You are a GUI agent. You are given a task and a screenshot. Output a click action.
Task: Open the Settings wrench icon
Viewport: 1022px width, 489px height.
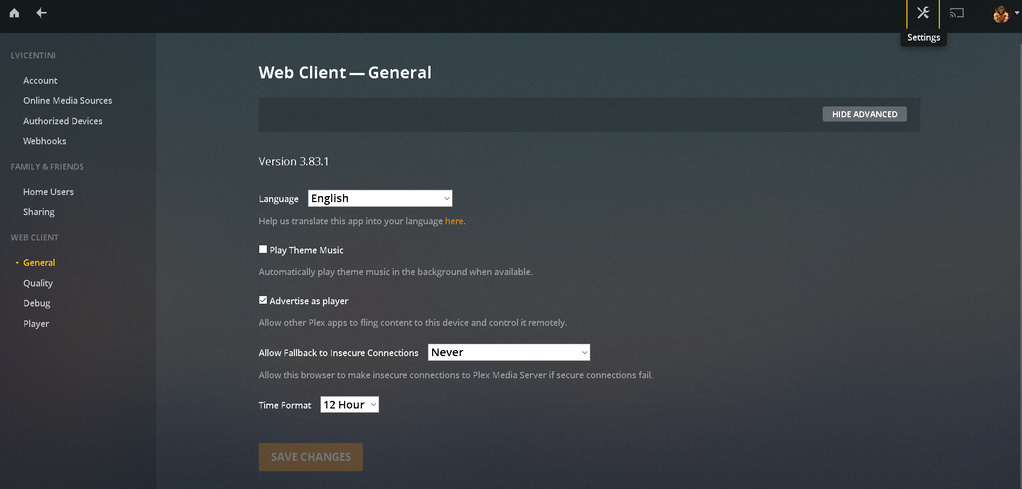click(x=922, y=13)
